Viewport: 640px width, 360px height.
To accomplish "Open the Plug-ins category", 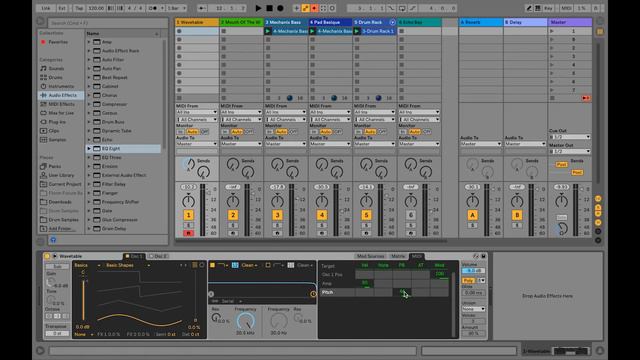I will point(57,122).
